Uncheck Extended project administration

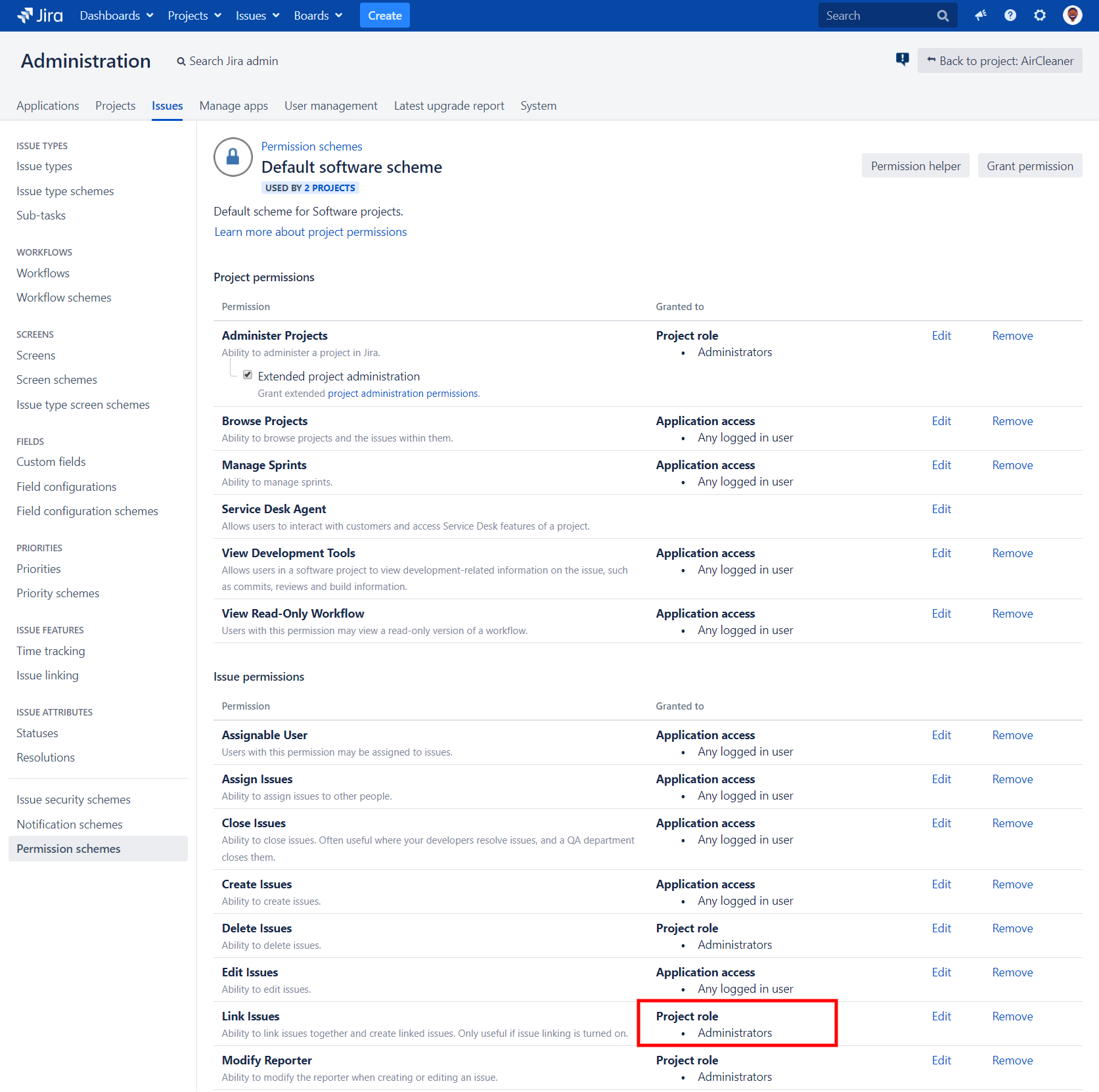point(248,375)
